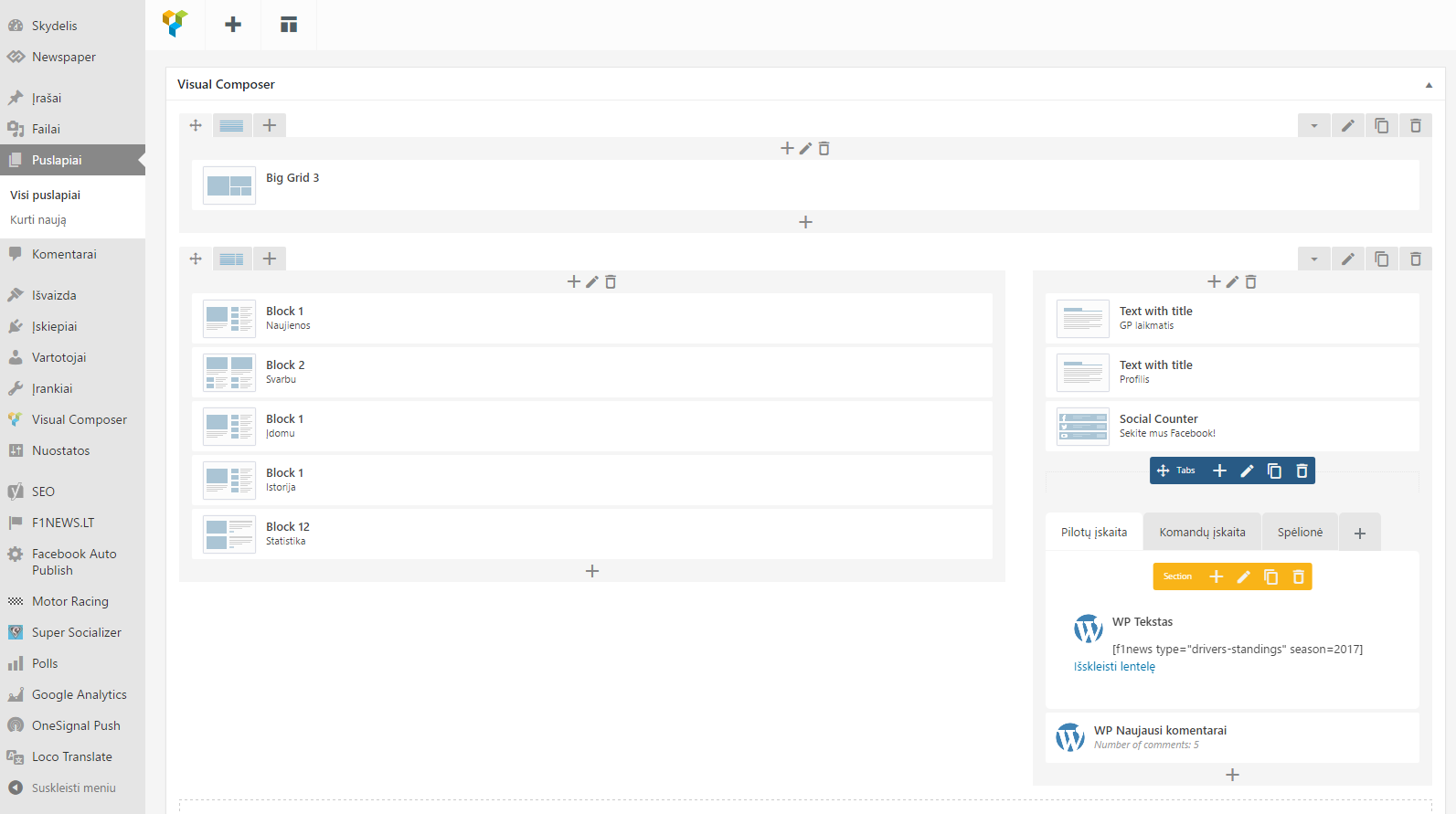Screen dimensions: 1456x814
Task: Edit second row settings pencil
Action: tap(1348, 259)
